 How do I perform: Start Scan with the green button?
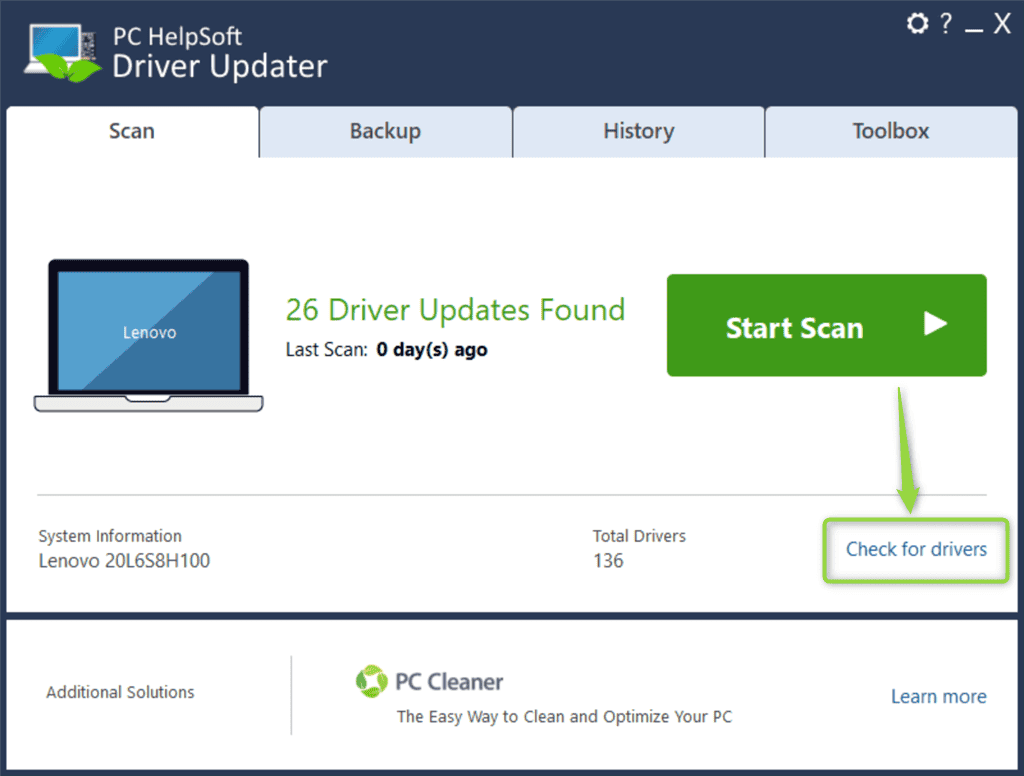click(x=826, y=325)
